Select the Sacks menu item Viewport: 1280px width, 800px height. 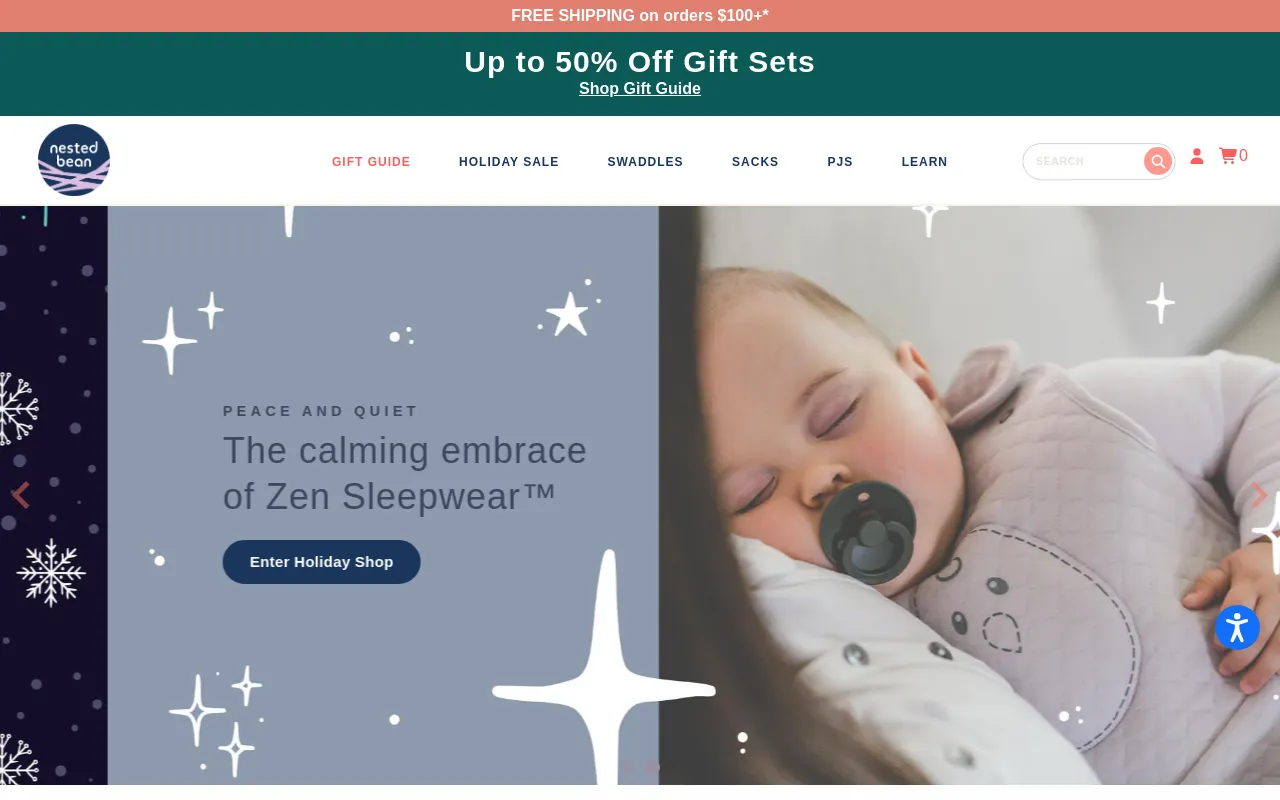(755, 162)
